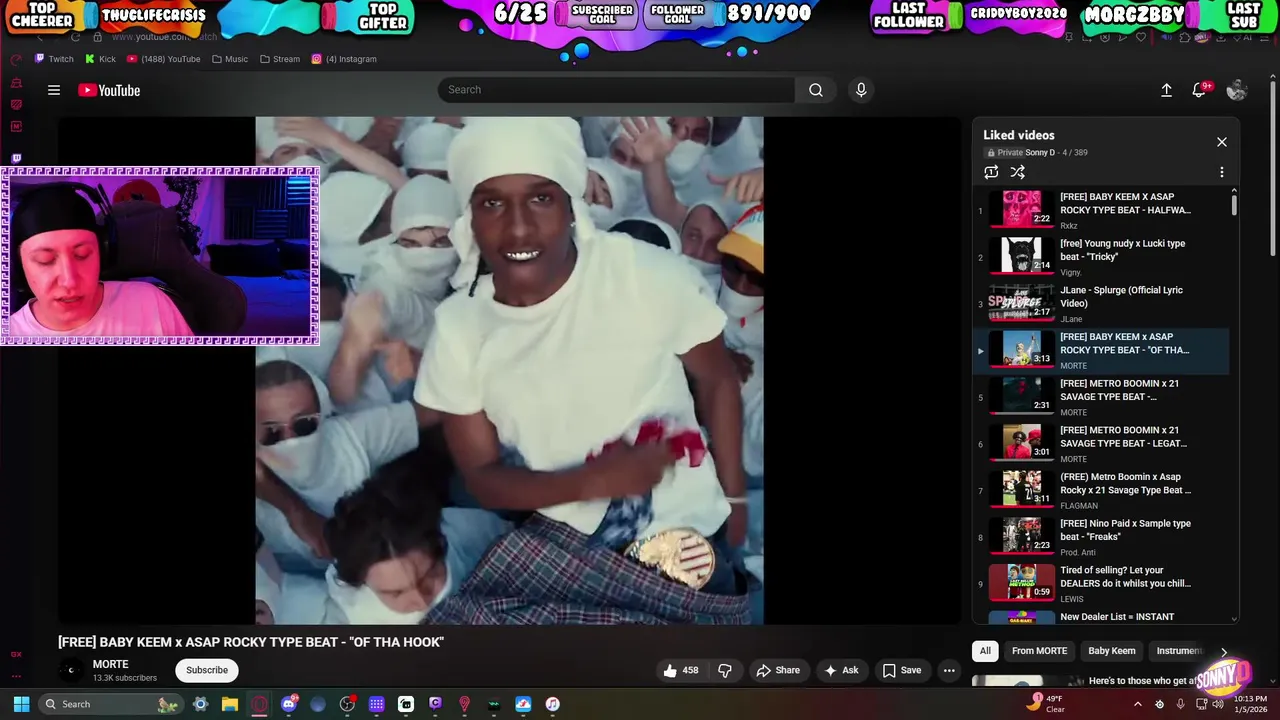Start voice search with microphone icon
This screenshot has height=720, width=1280.
(861, 90)
